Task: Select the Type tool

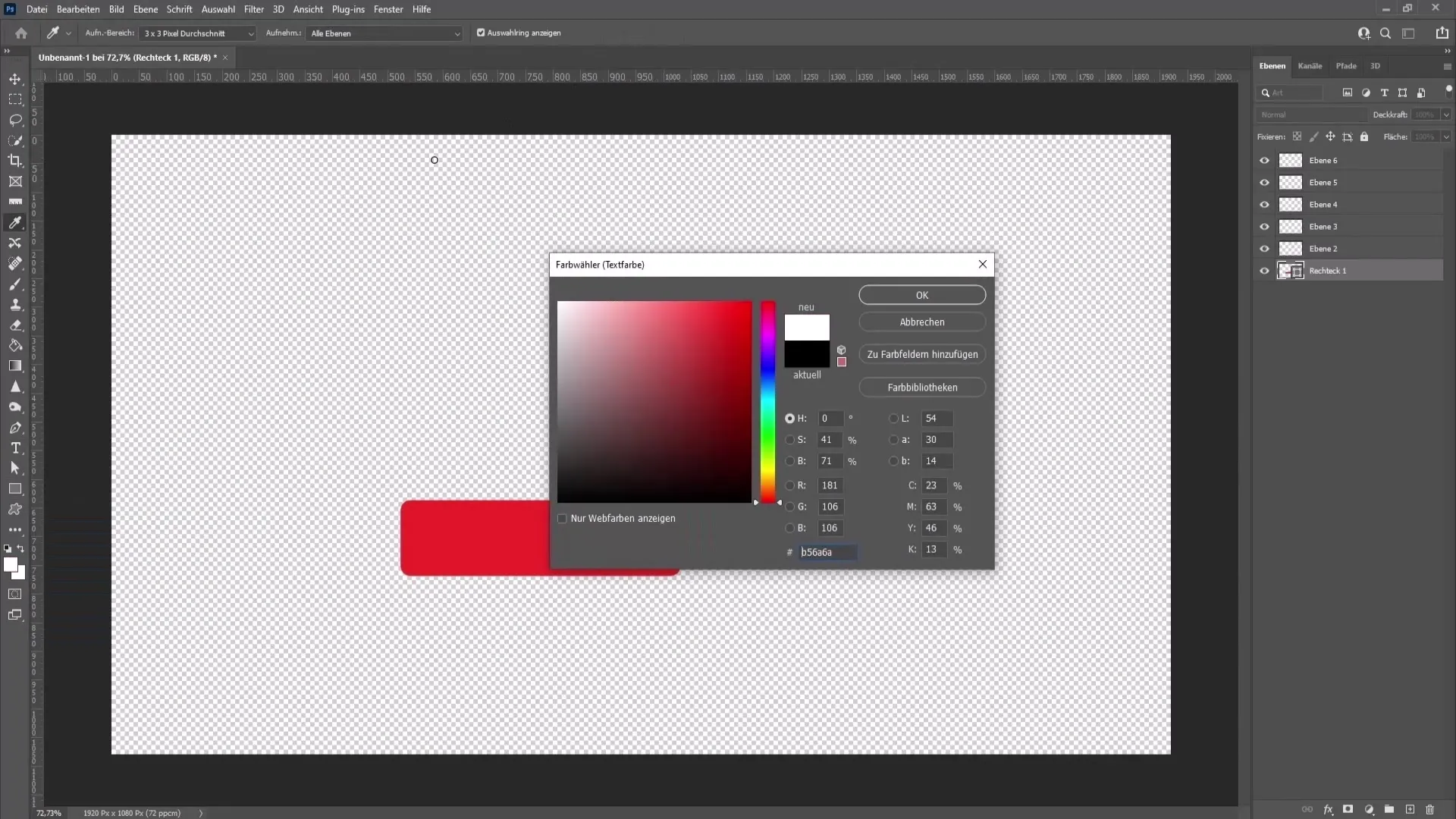Action: click(15, 448)
